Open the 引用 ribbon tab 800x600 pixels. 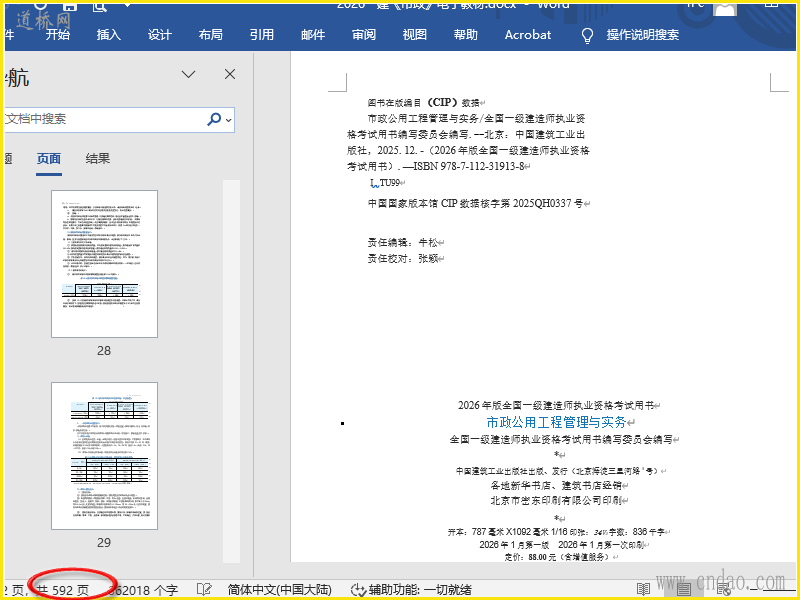click(x=262, y=35)
